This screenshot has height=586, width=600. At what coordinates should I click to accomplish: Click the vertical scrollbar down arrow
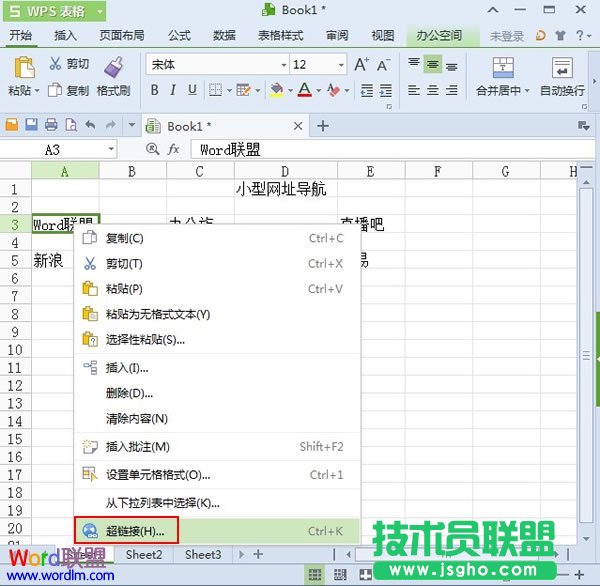point(586,538)
